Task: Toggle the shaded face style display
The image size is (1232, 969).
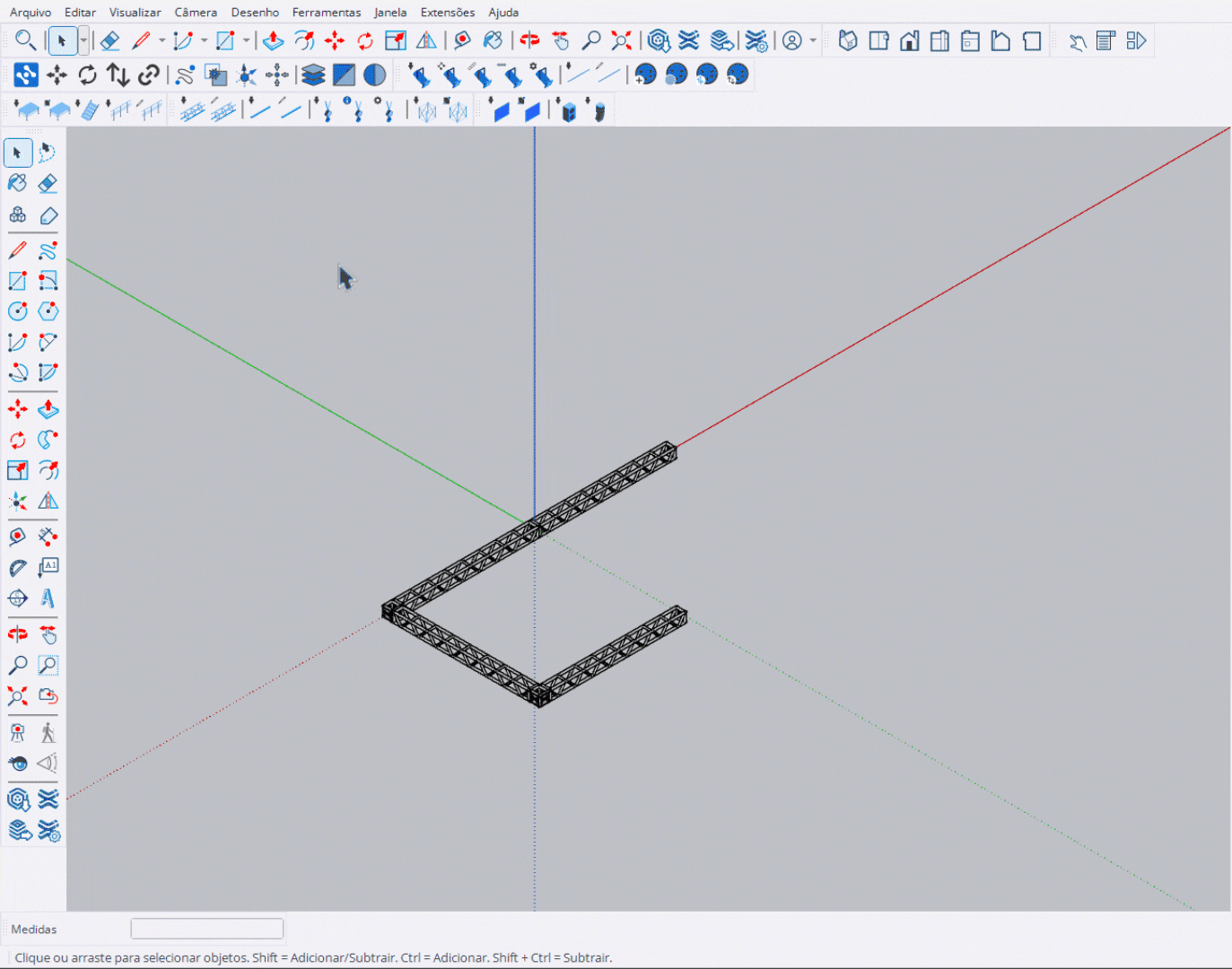Action: 345,75
